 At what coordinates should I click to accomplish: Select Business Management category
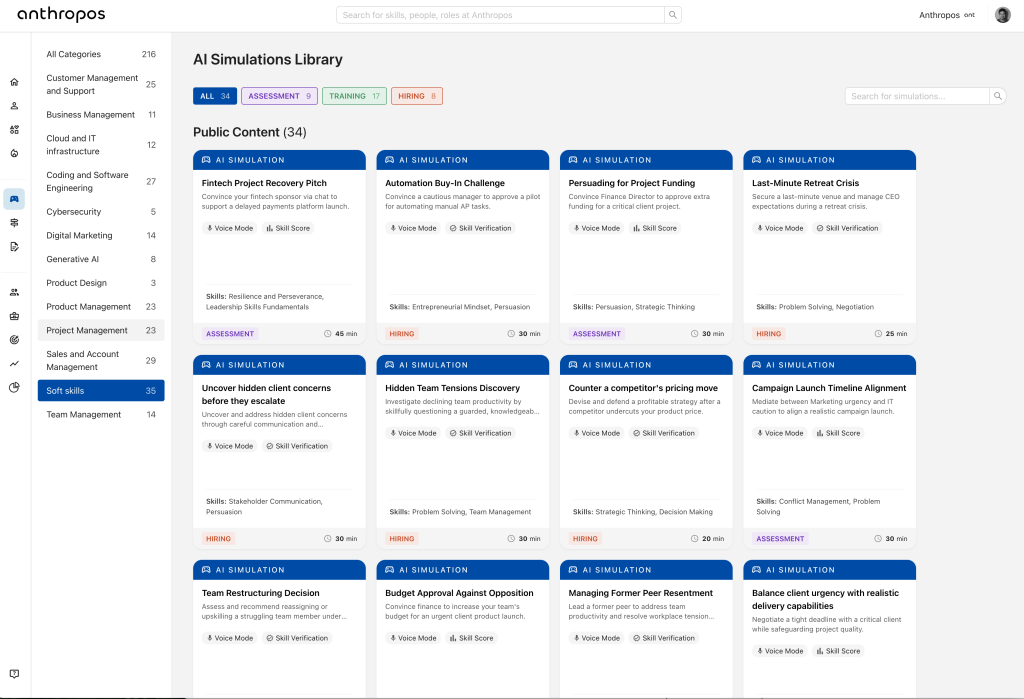101,114
